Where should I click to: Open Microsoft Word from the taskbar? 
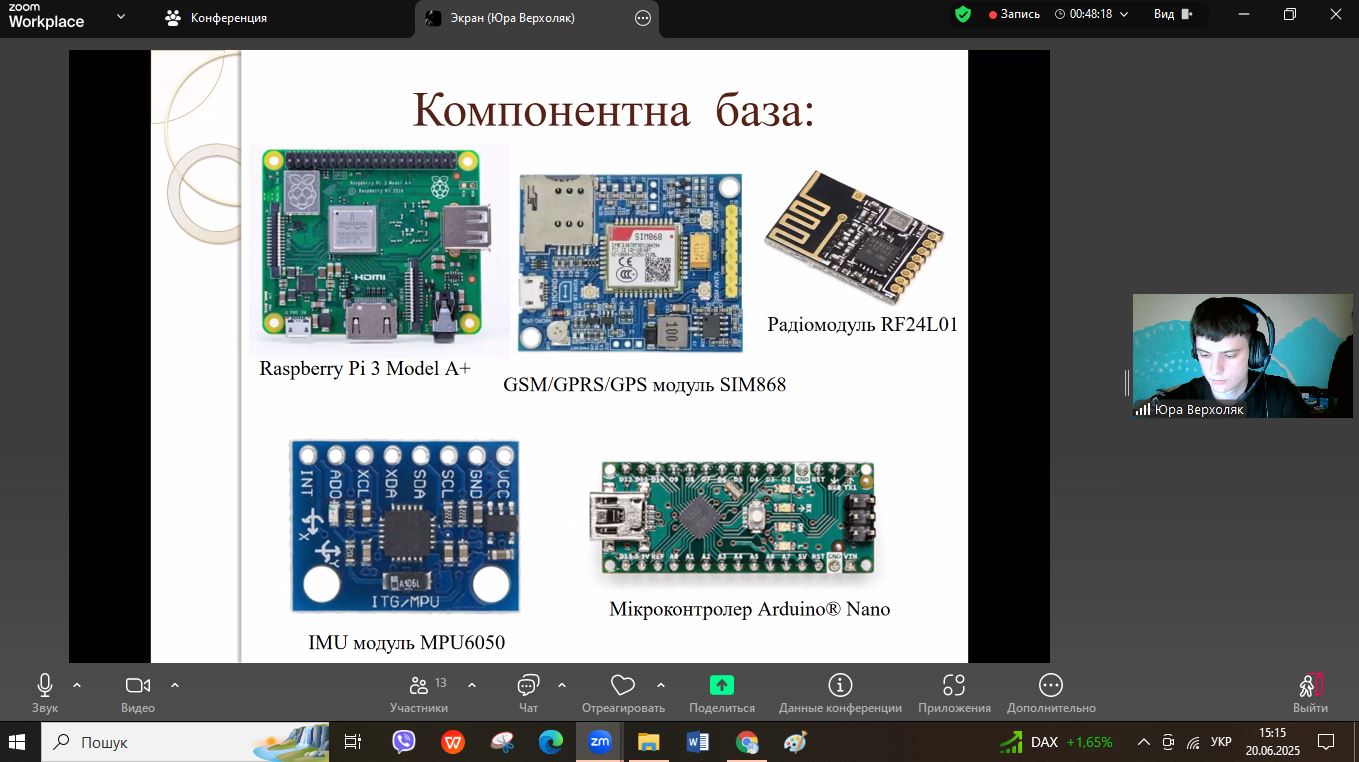pos(698,742)
